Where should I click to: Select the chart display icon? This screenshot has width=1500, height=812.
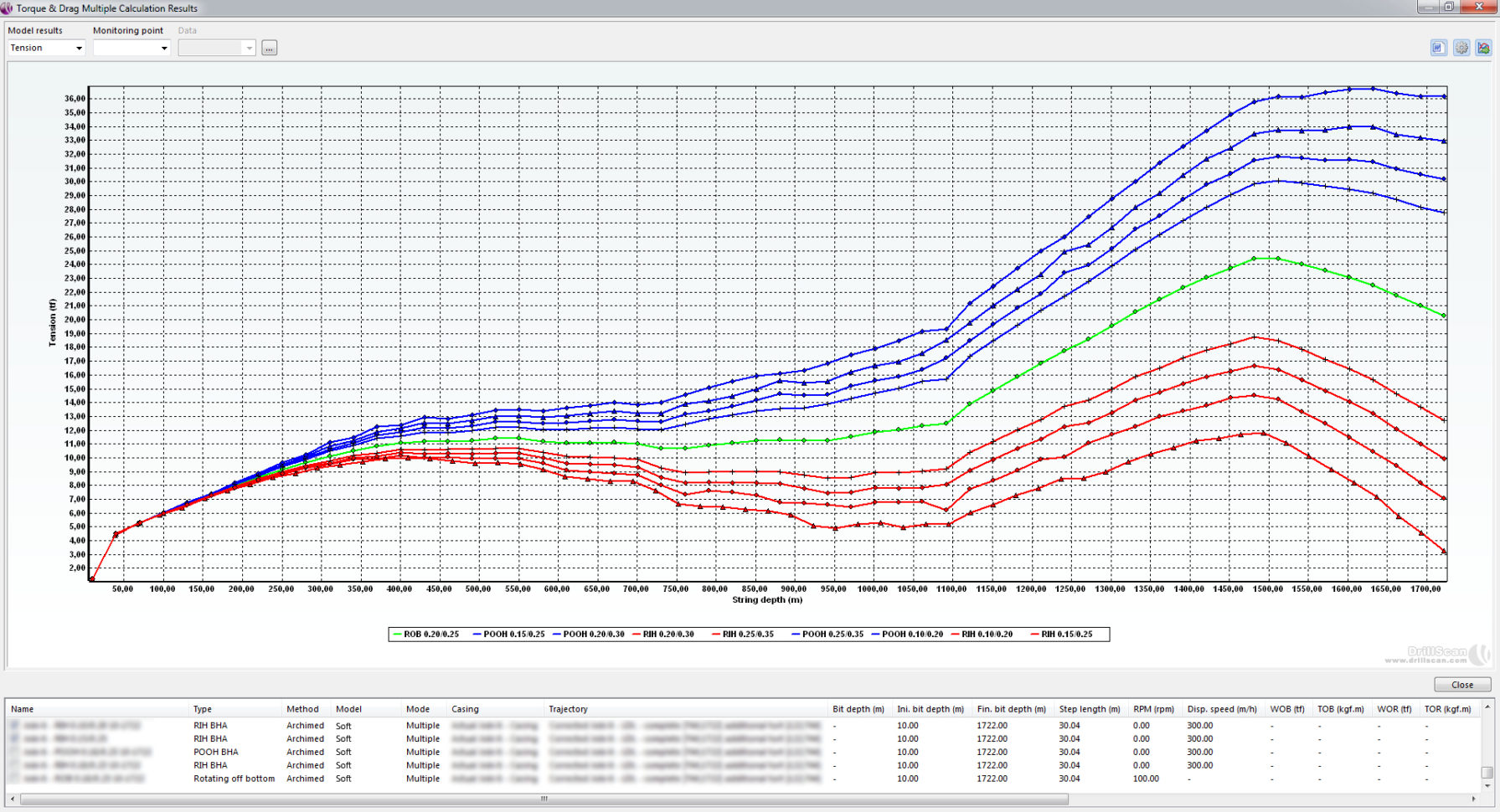[1484, 48]
